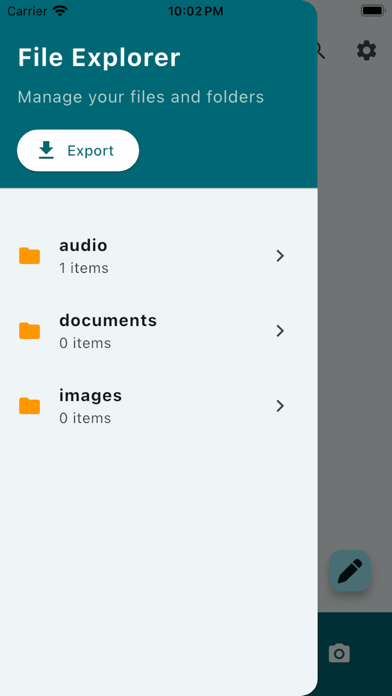Tap the 10:02 PM clock
This screenshot has height=696, width=392.
pyautogui.click(x=195, y=11)
